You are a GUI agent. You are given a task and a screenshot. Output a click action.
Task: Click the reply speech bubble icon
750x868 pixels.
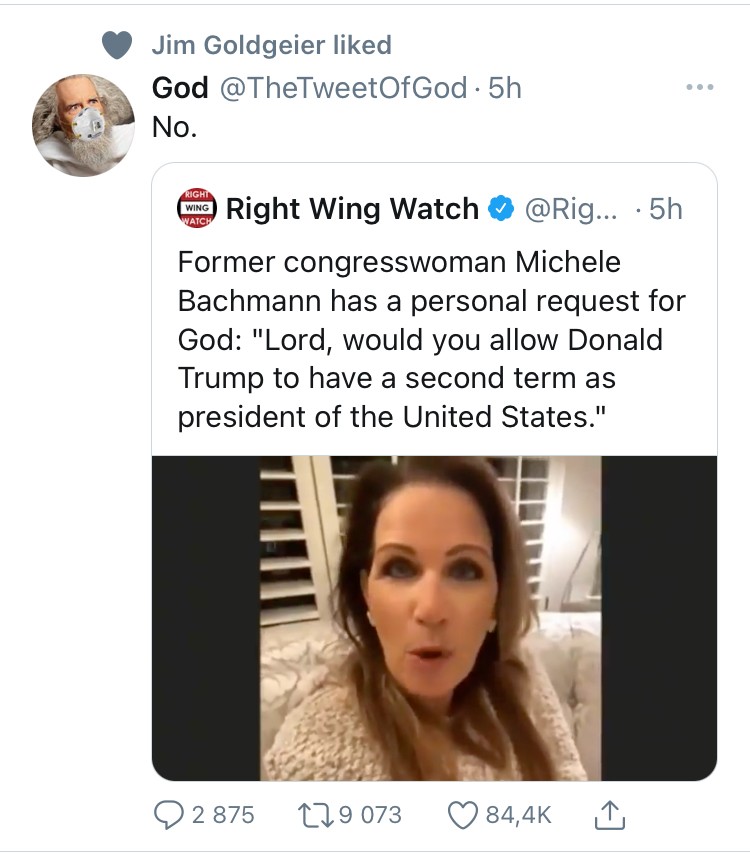pyautogui.click(x=167, y=815)
